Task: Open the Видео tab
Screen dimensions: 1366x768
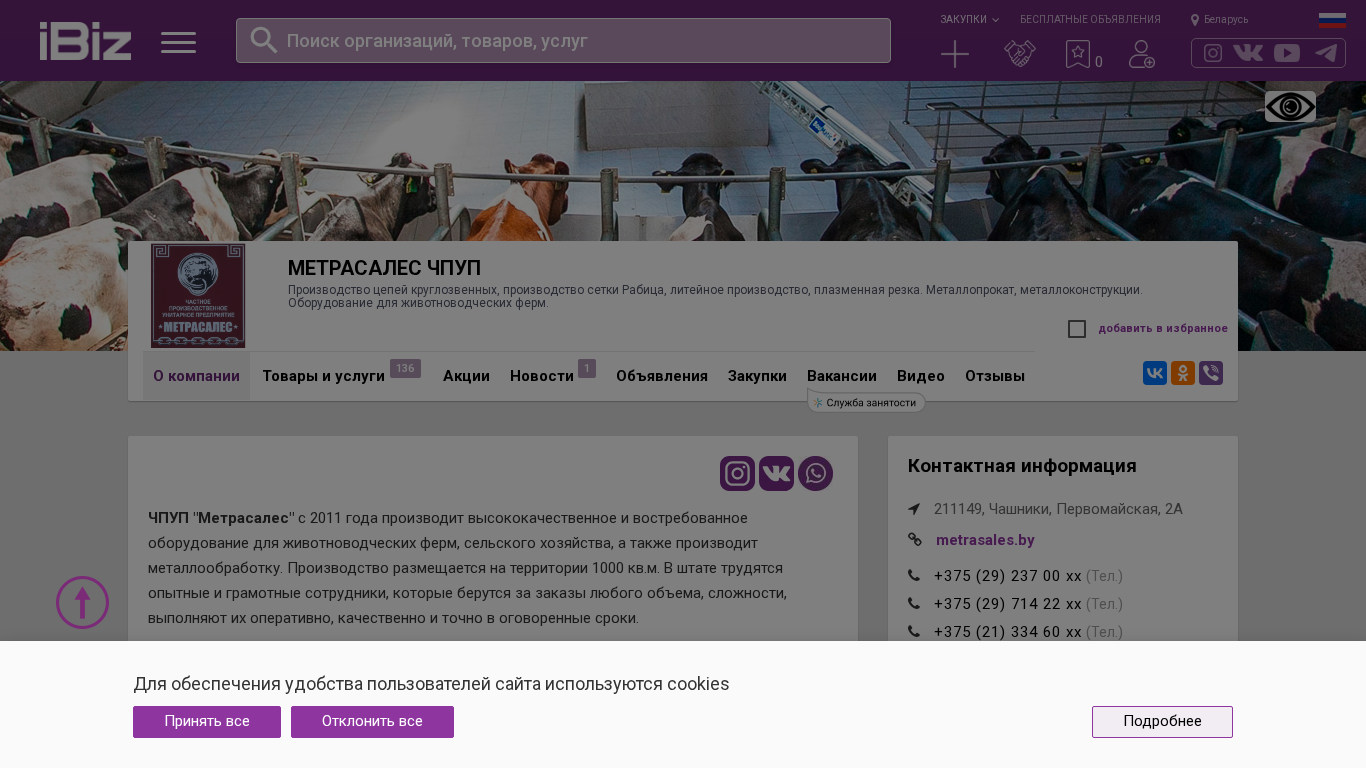Action: click(x=921, y=376)
